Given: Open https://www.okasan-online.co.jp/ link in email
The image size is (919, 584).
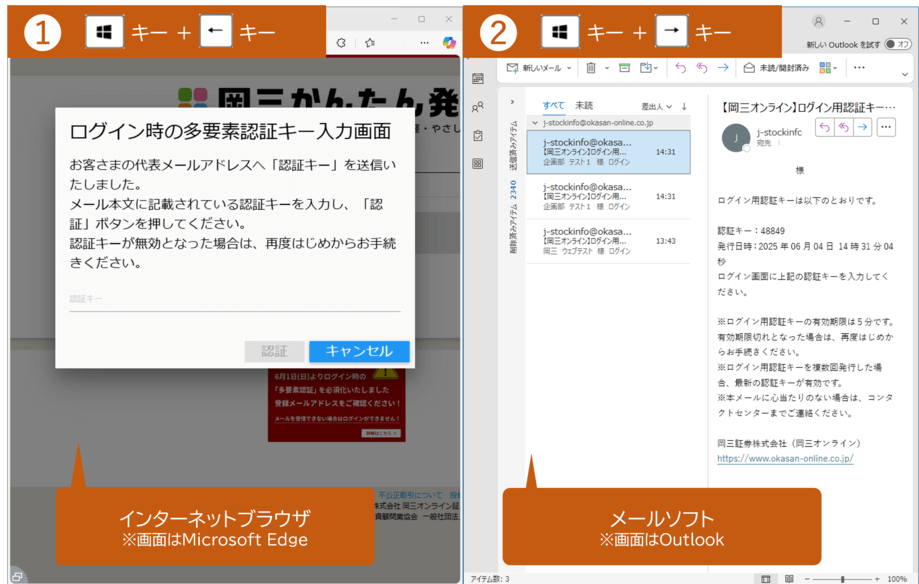Looking at the screenshot, I should tap(785, 459).
